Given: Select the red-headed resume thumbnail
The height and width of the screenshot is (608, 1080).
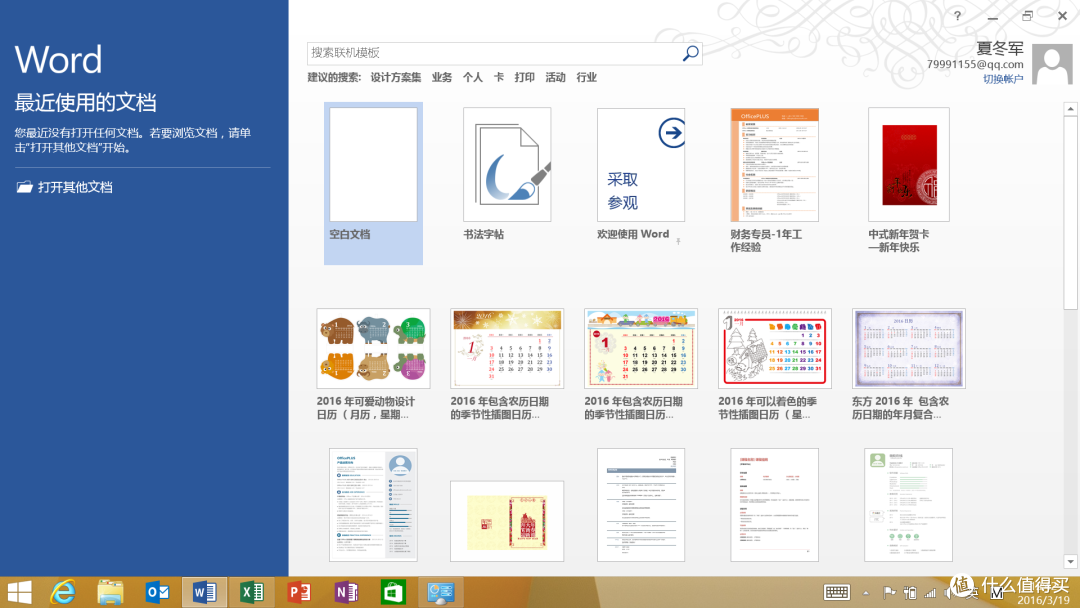Looking at the screenshot, I should [774, 505].
